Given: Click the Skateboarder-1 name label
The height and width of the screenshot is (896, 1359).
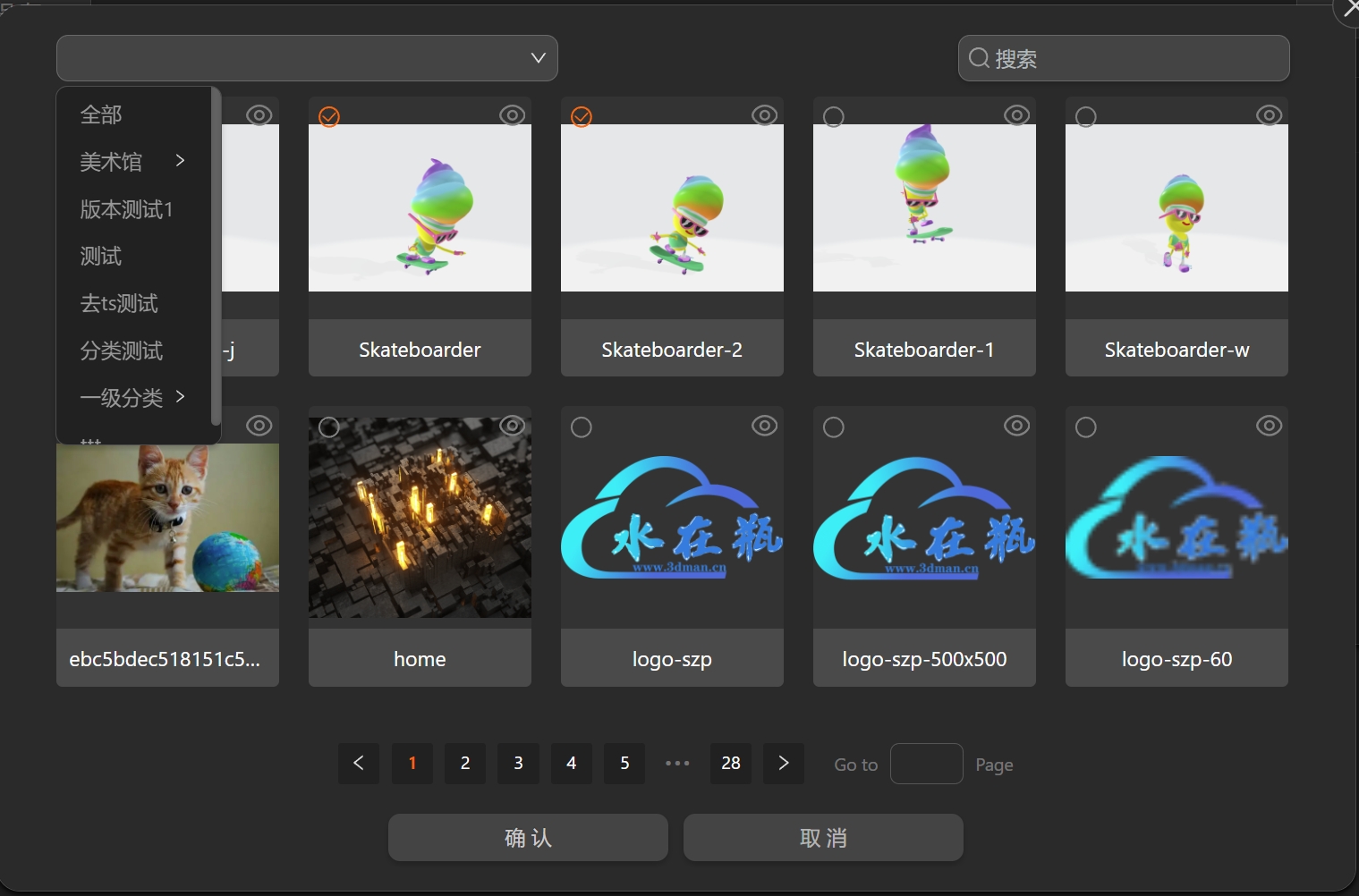Looking at the screenshot, I should tap(924, 350).
